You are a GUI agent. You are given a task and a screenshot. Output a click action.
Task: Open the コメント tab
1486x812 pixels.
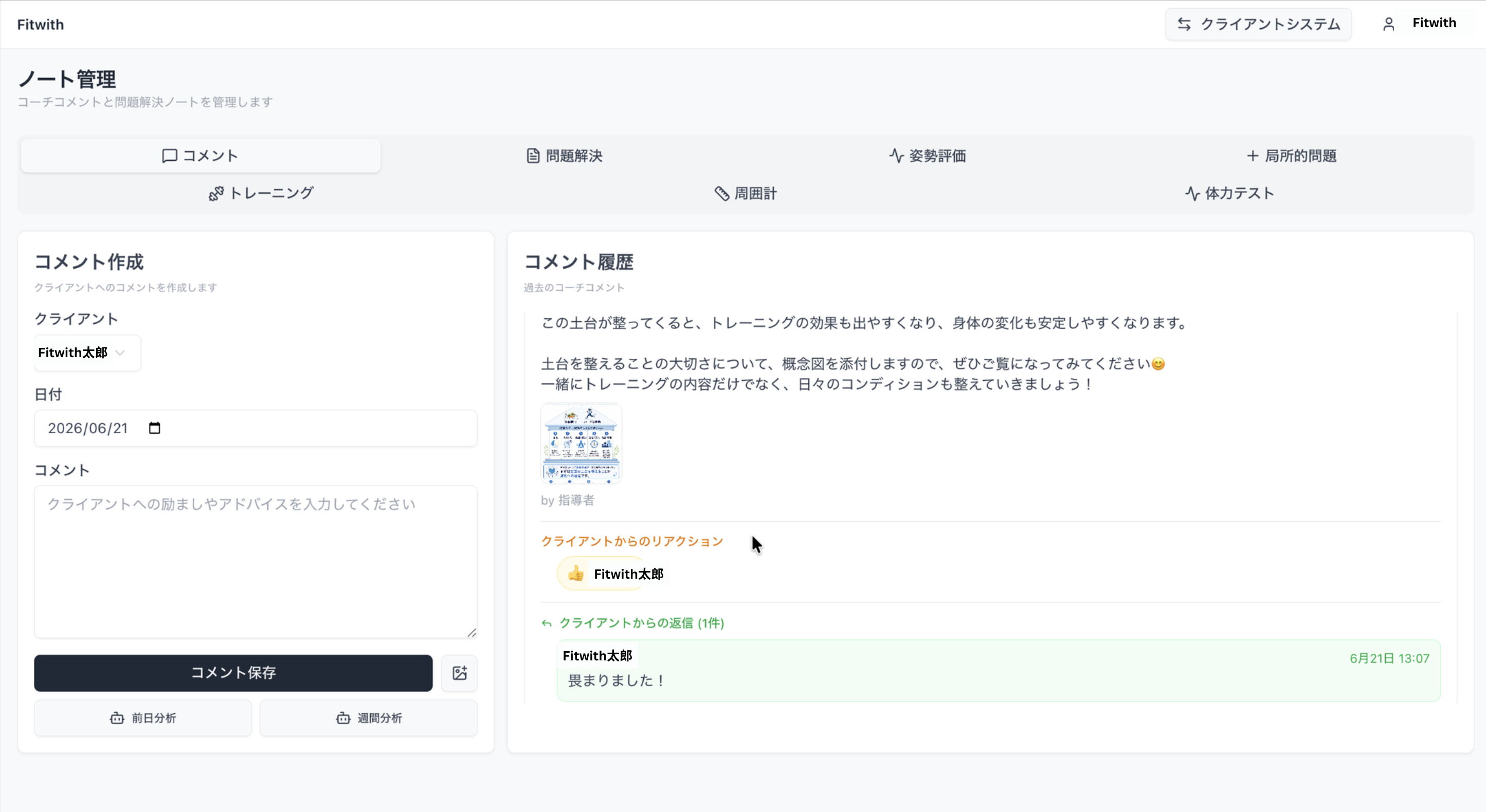click(200, 156)
